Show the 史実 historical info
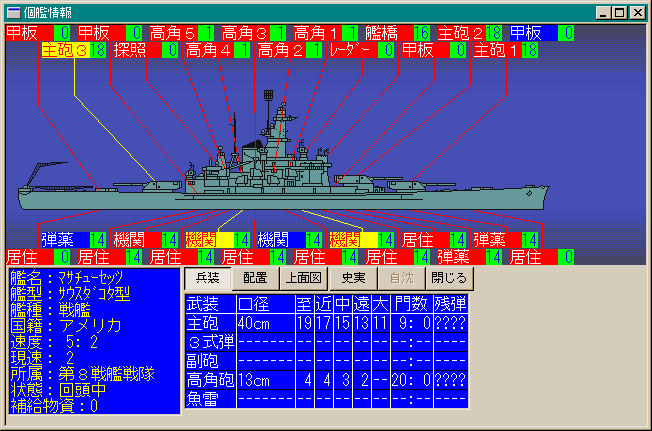 tap(352, 278)
